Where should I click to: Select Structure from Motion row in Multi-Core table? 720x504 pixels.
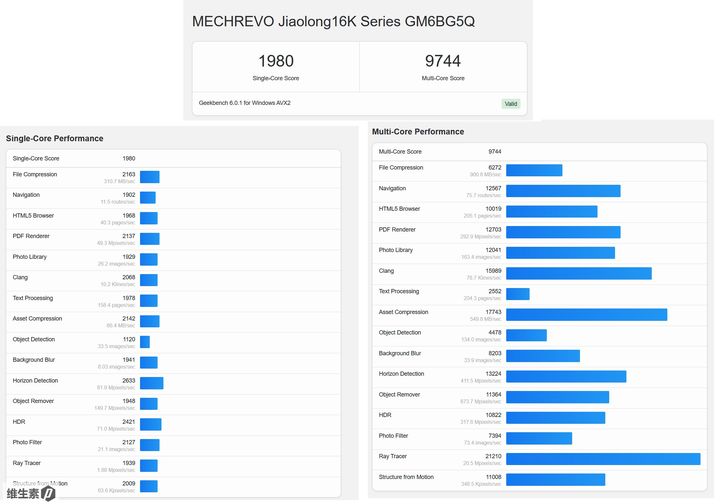point(540,480)
